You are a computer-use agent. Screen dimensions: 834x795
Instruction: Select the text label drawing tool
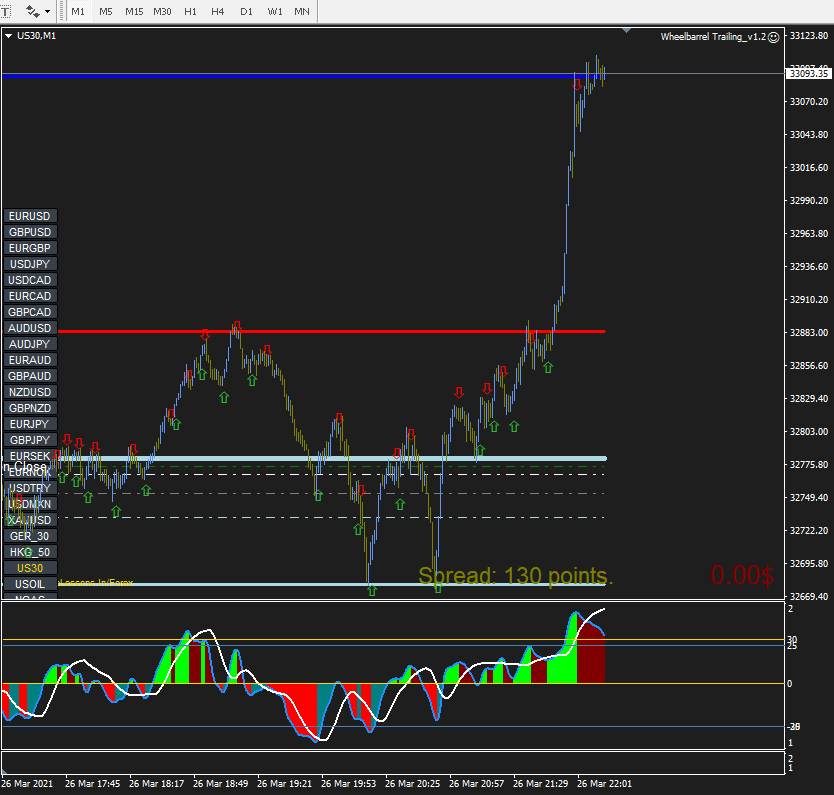(5, 11)
